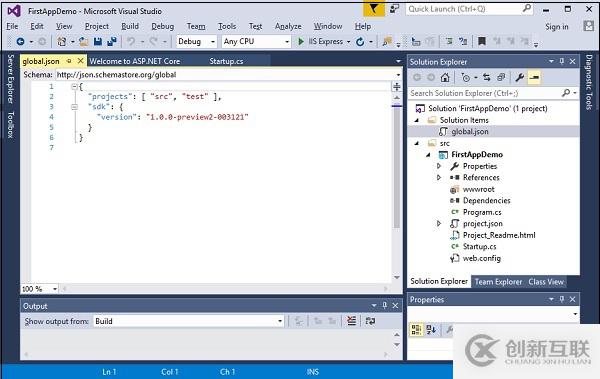Start debugging with the green play icon
Screen dimensions: 600x379
click(x=301, y=41)
